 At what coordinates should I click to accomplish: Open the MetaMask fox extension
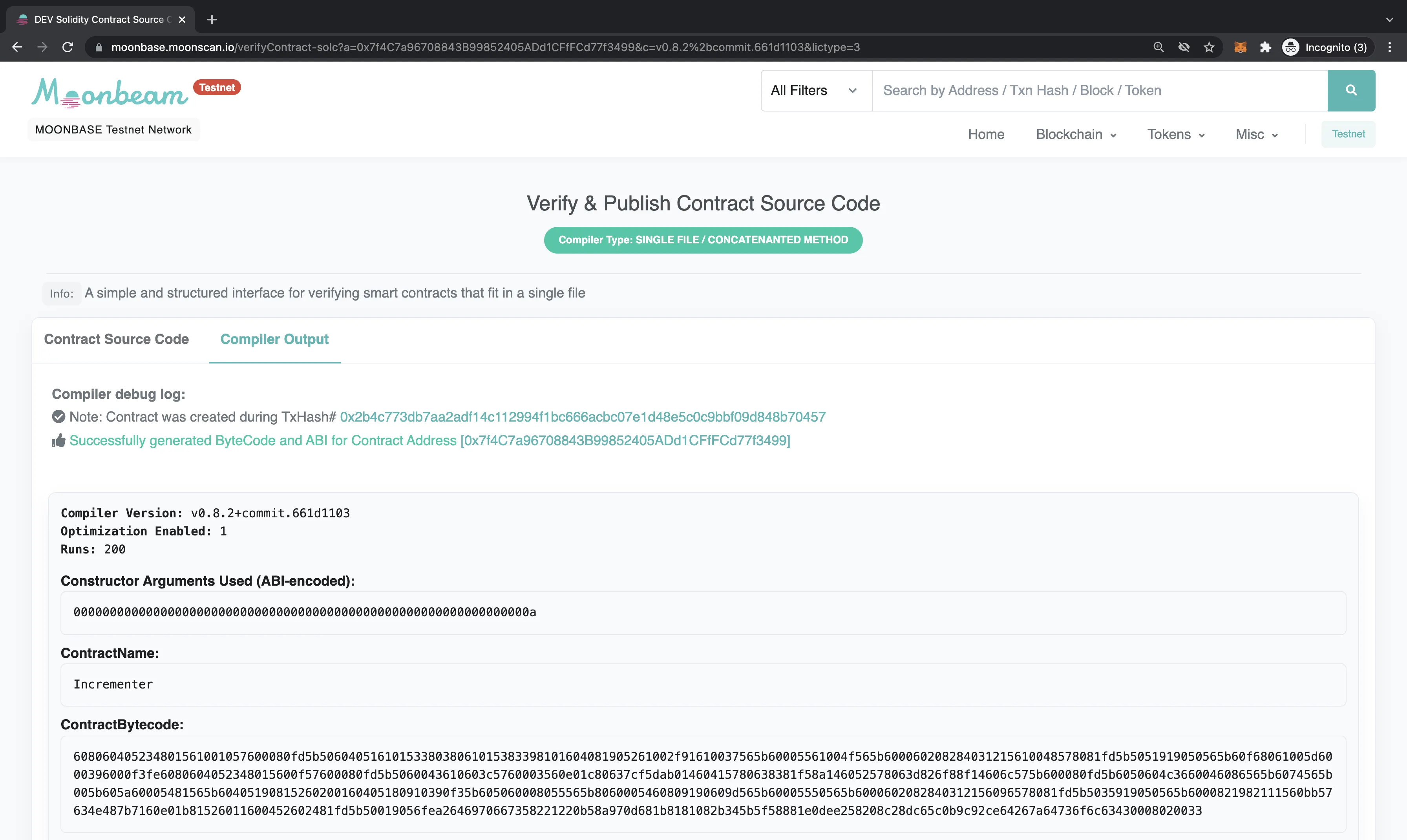[1241, 47]
